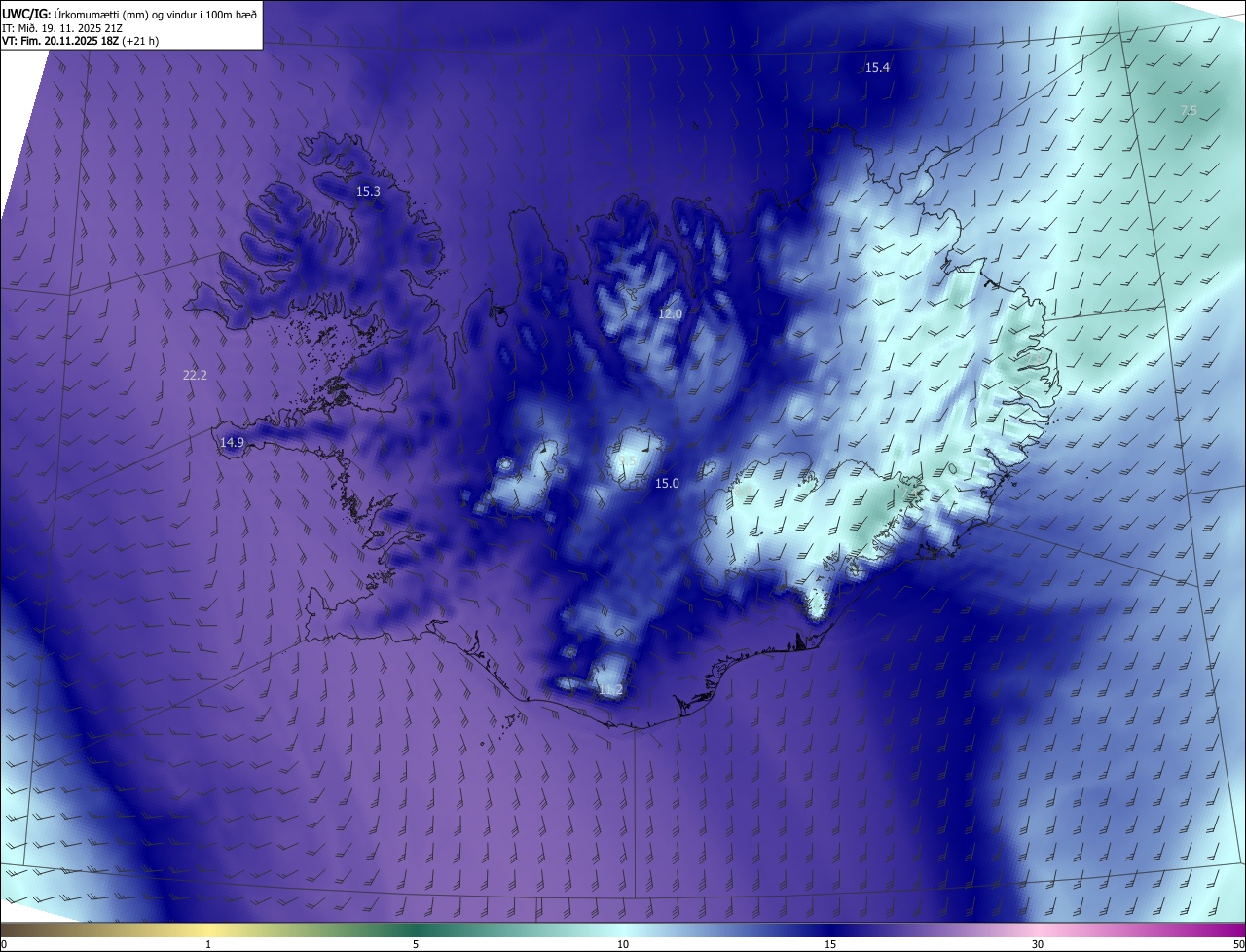Click the 15.0 value label in central Iceland
This screenshot has width=1246, height=952.
tap(667, 483)
